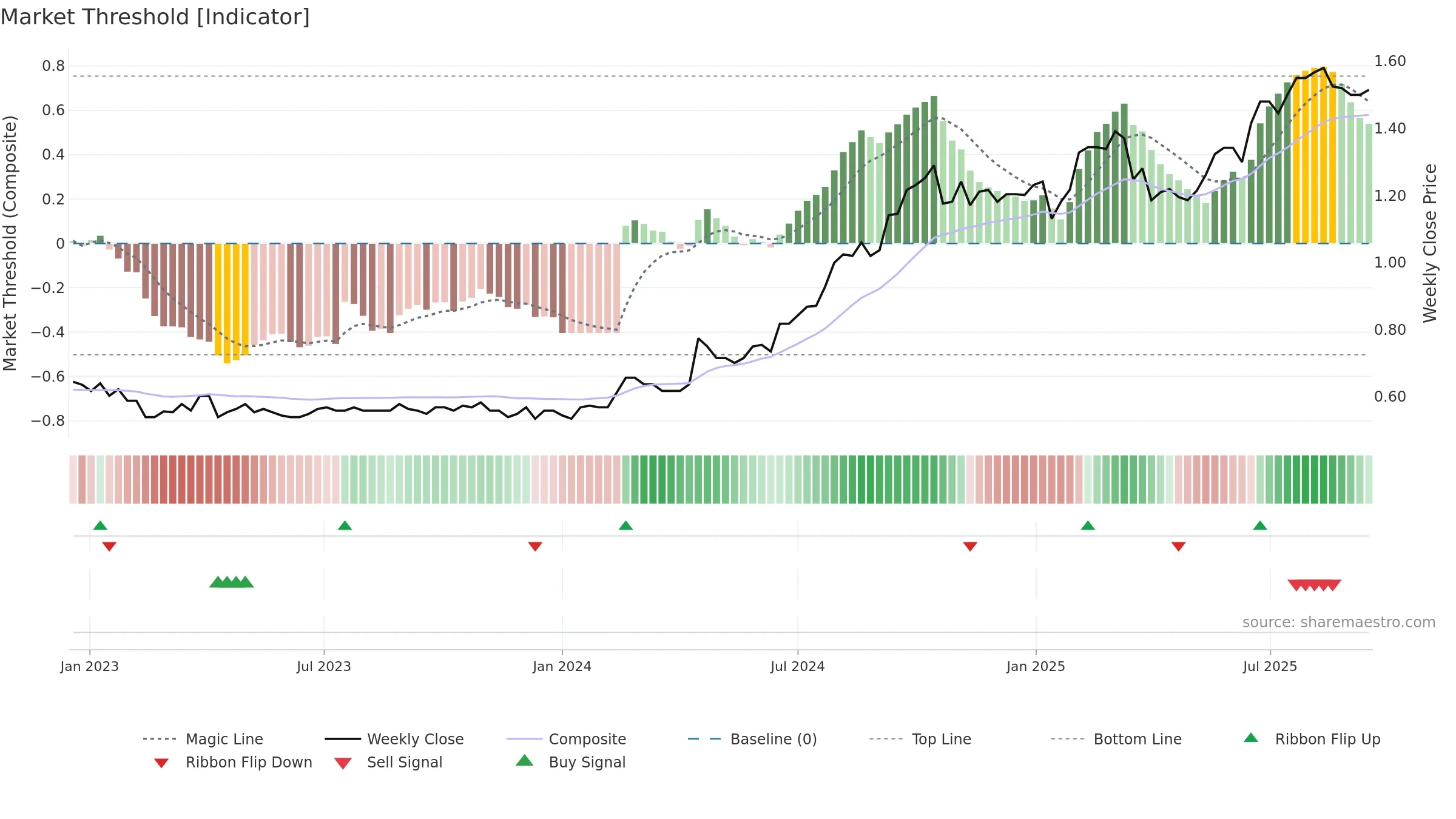Click the Jul 2024 x-axis label
Viewport: 1456px width, 819px height.
(798, 666)
